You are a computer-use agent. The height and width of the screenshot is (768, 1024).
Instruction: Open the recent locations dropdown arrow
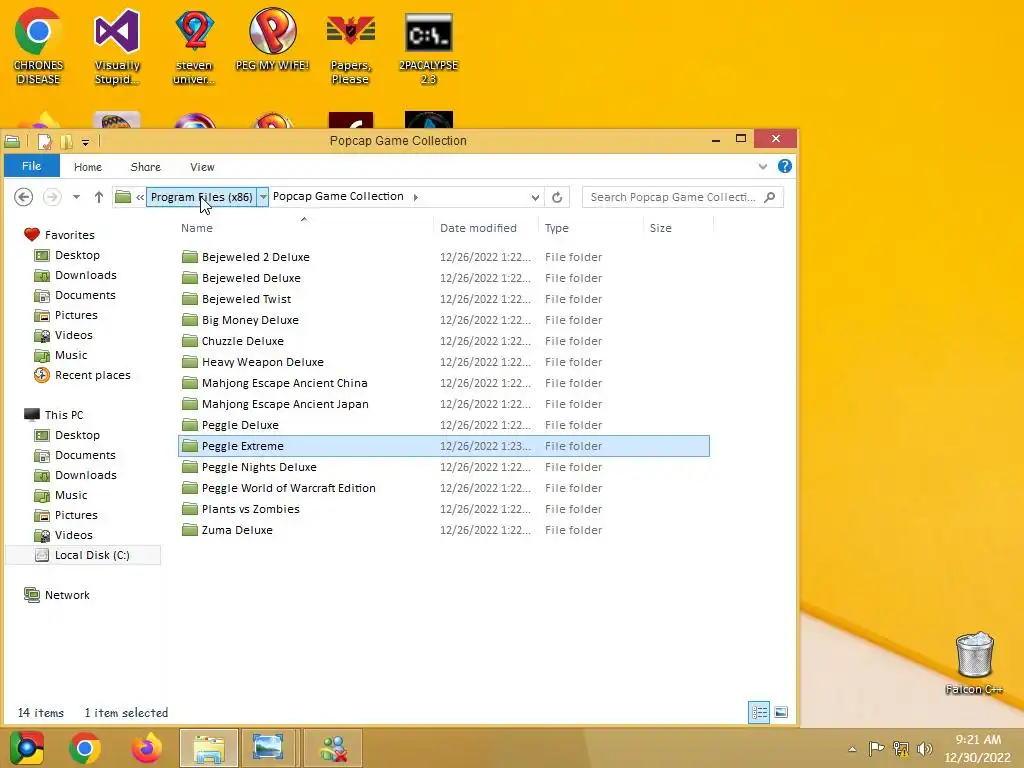tap(76, 197)
